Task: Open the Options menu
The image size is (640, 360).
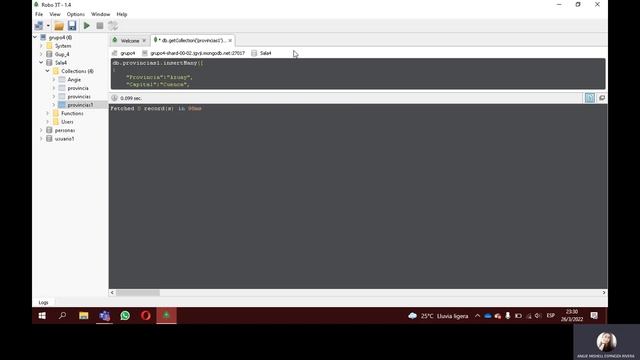Action: pos(76,14)
